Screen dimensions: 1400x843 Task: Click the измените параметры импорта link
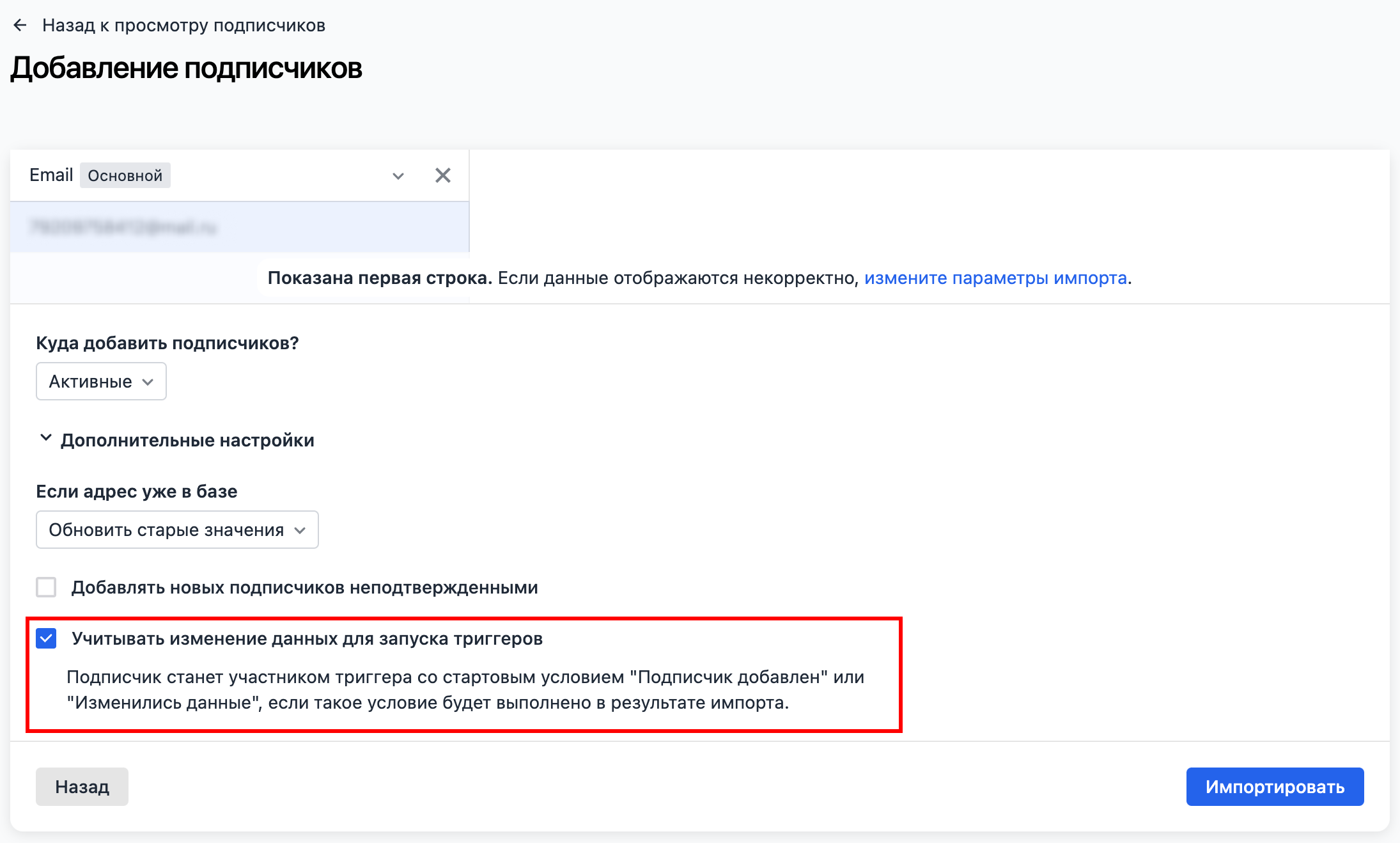(x=995, y=278)
